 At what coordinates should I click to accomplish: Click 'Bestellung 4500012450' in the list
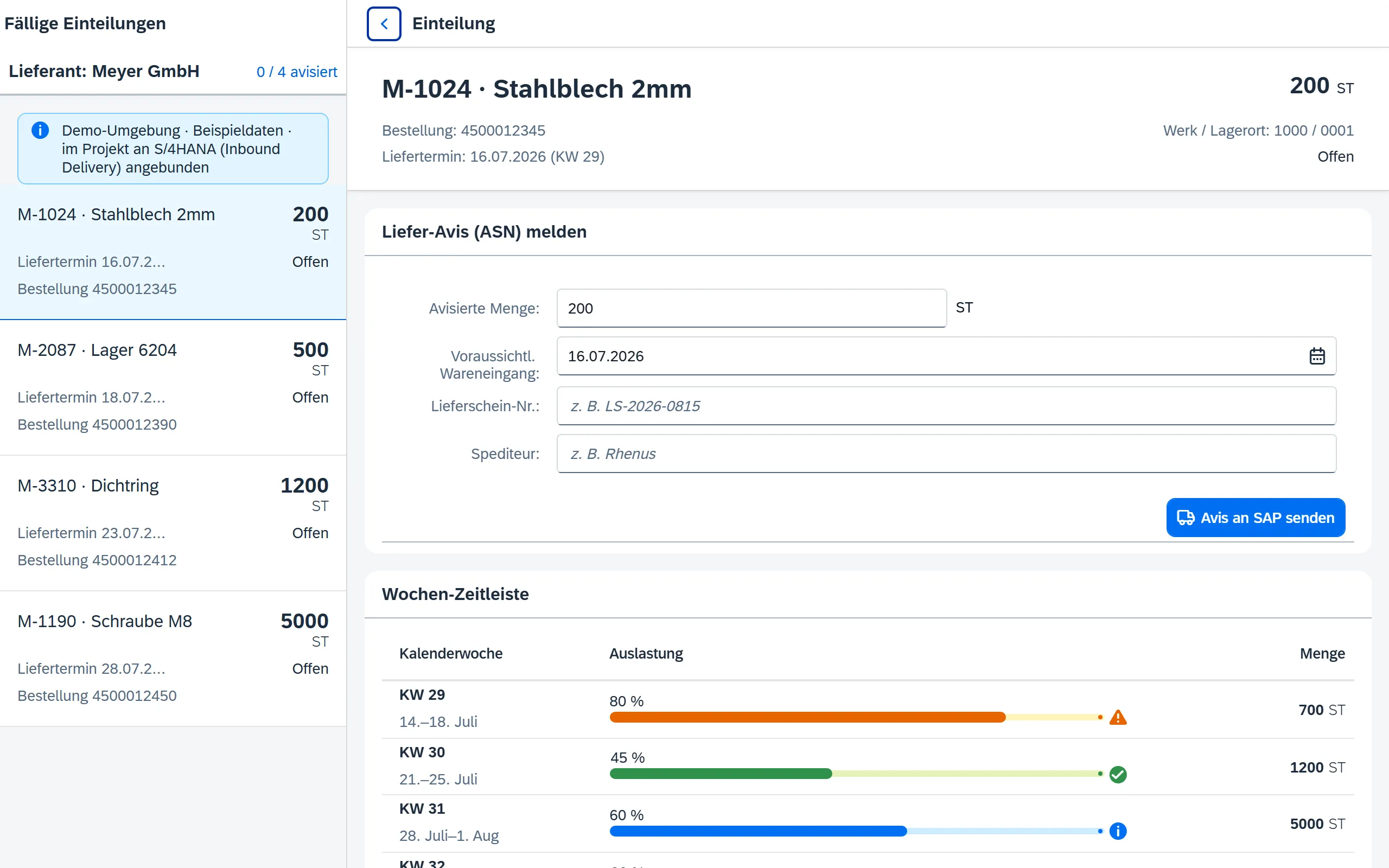coord(97,695)
